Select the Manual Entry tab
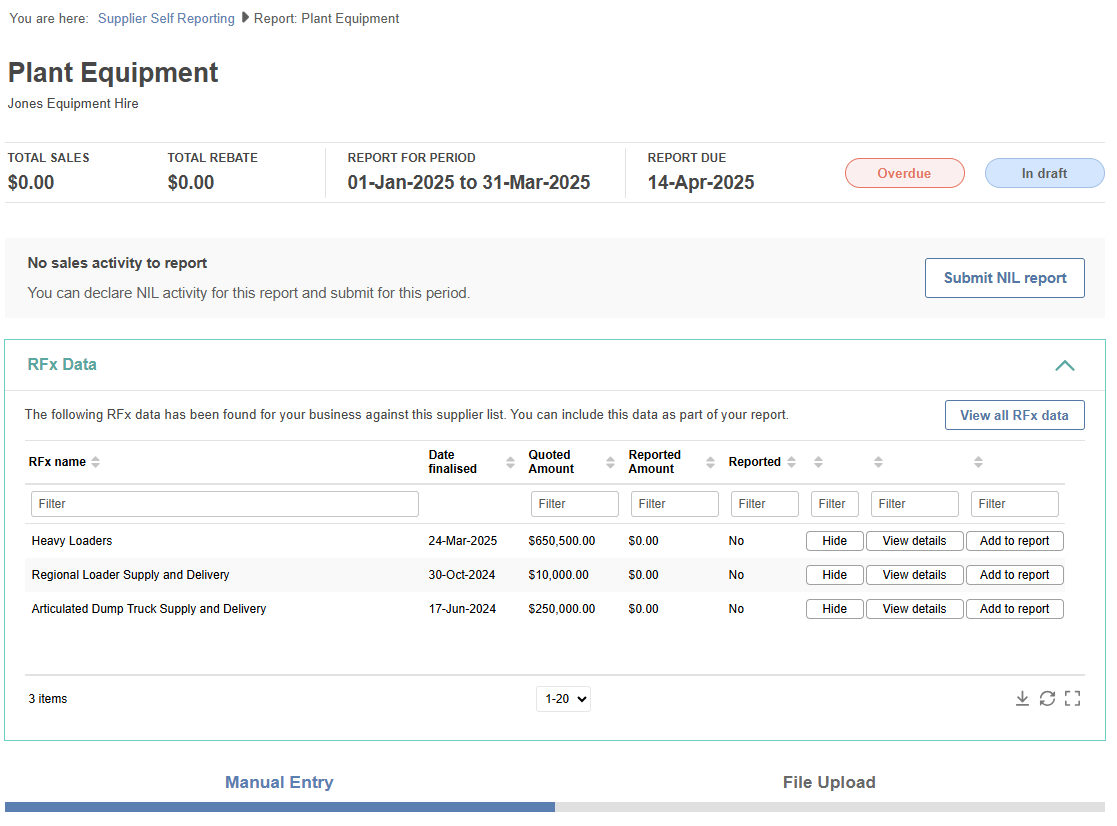 279,782
